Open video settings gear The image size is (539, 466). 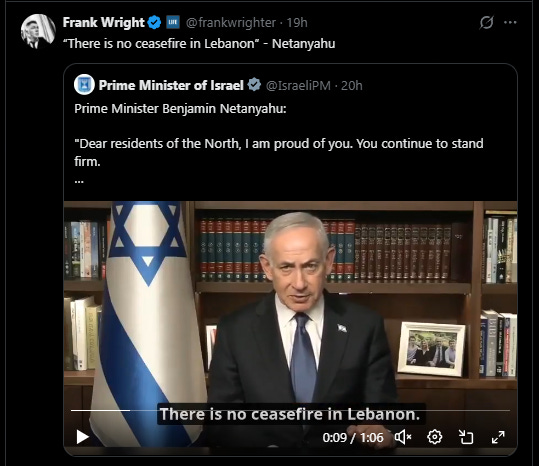tap(434, 437)
